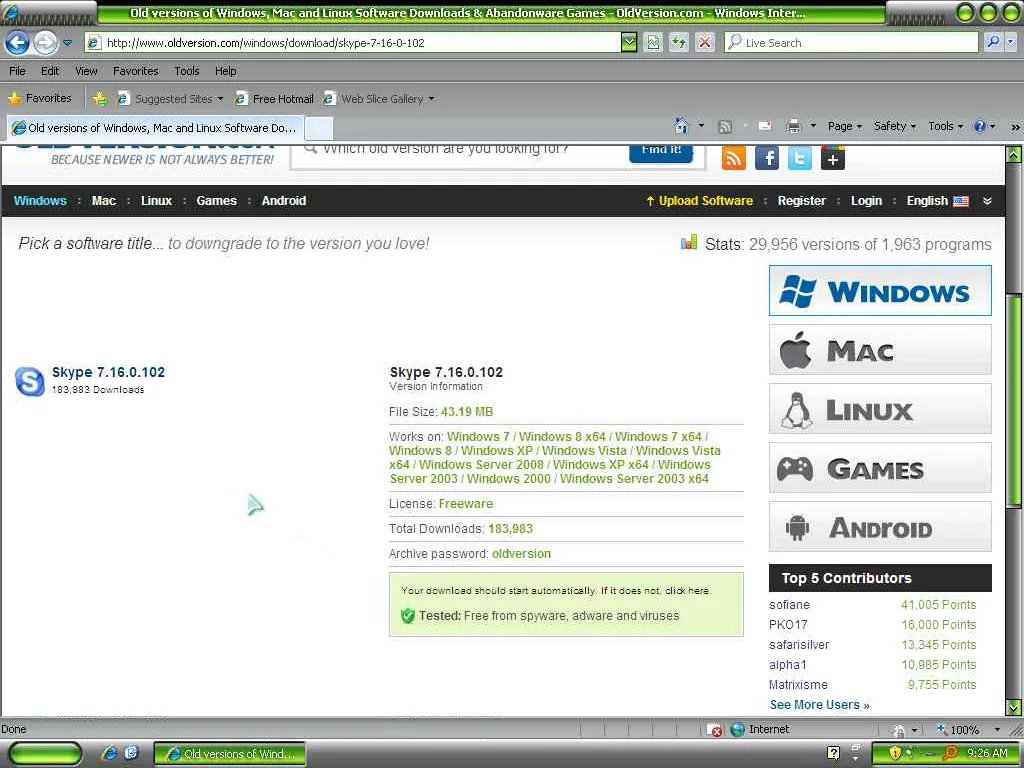Click the Login link
This screenshot has width=1024, height=768.
(867, 201)
